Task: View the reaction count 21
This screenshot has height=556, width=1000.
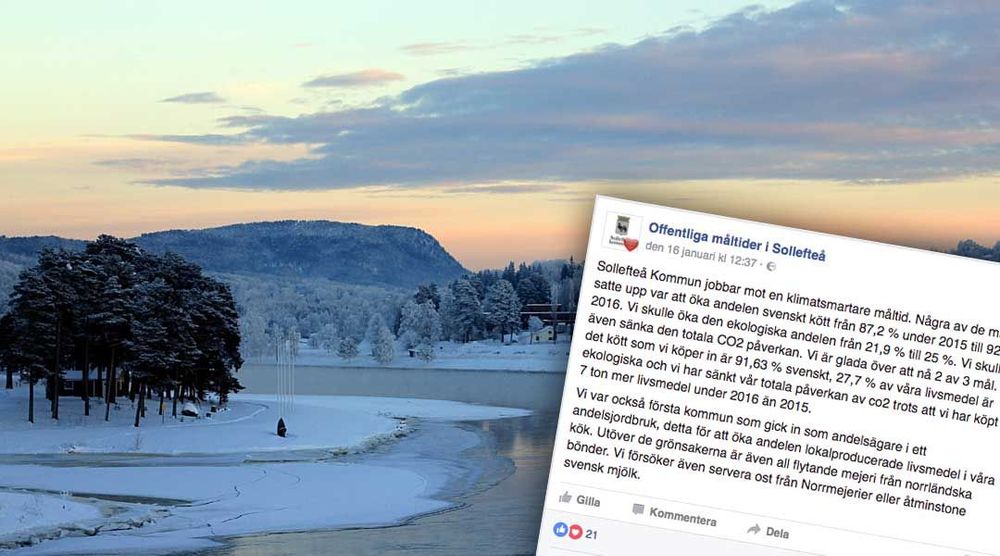Action: pyautogui.click(x=591, y=534)
